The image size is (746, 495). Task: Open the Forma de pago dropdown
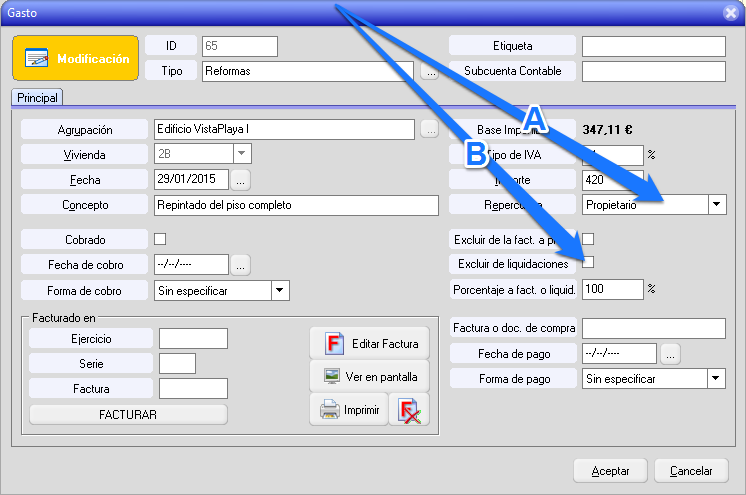pyautogui.click(x=716, y=379)
